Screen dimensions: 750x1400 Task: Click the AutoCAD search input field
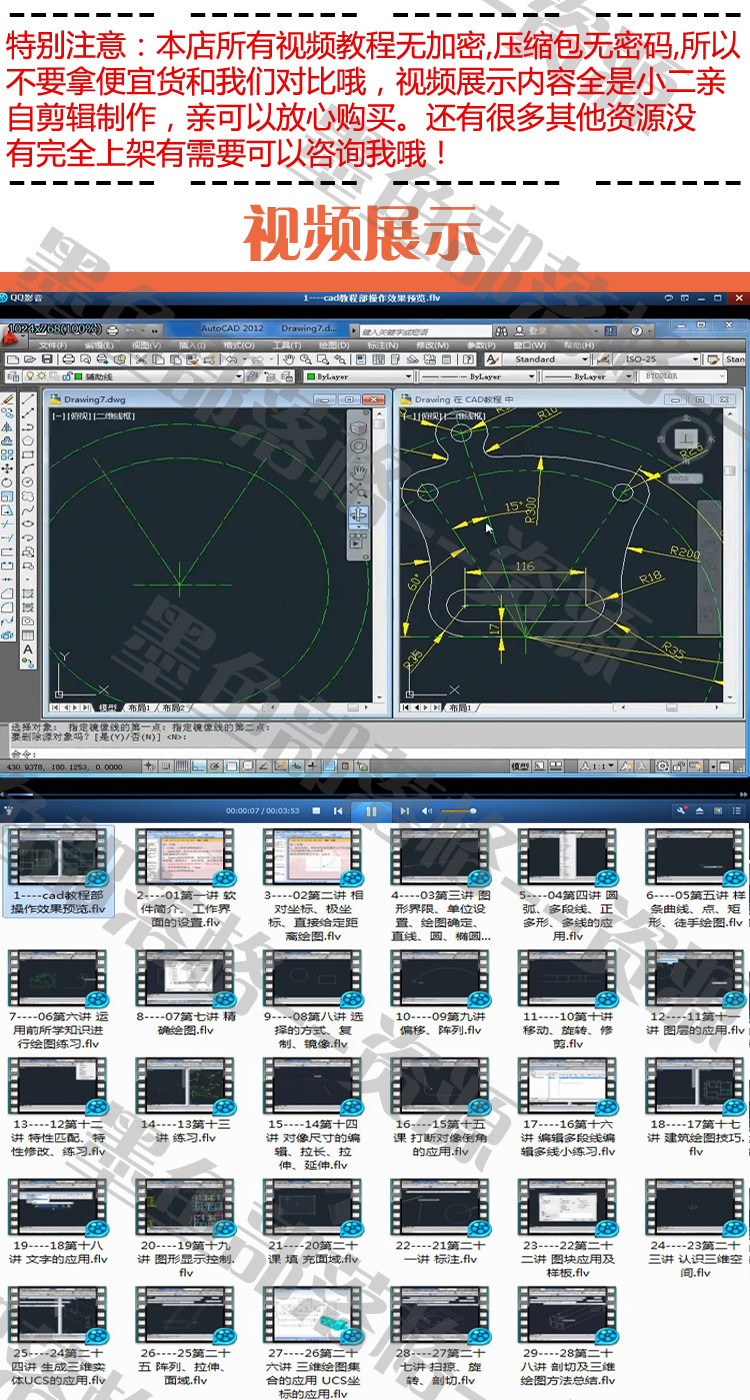pyautogui.click(x=427, y=330)
